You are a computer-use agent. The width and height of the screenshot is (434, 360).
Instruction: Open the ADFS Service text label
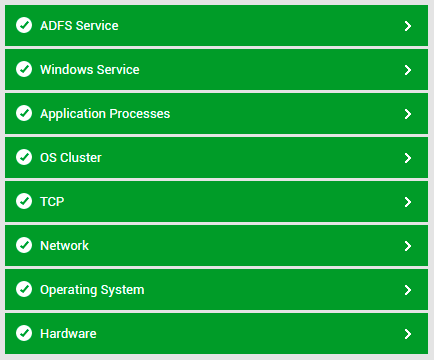tap(79, 26)
